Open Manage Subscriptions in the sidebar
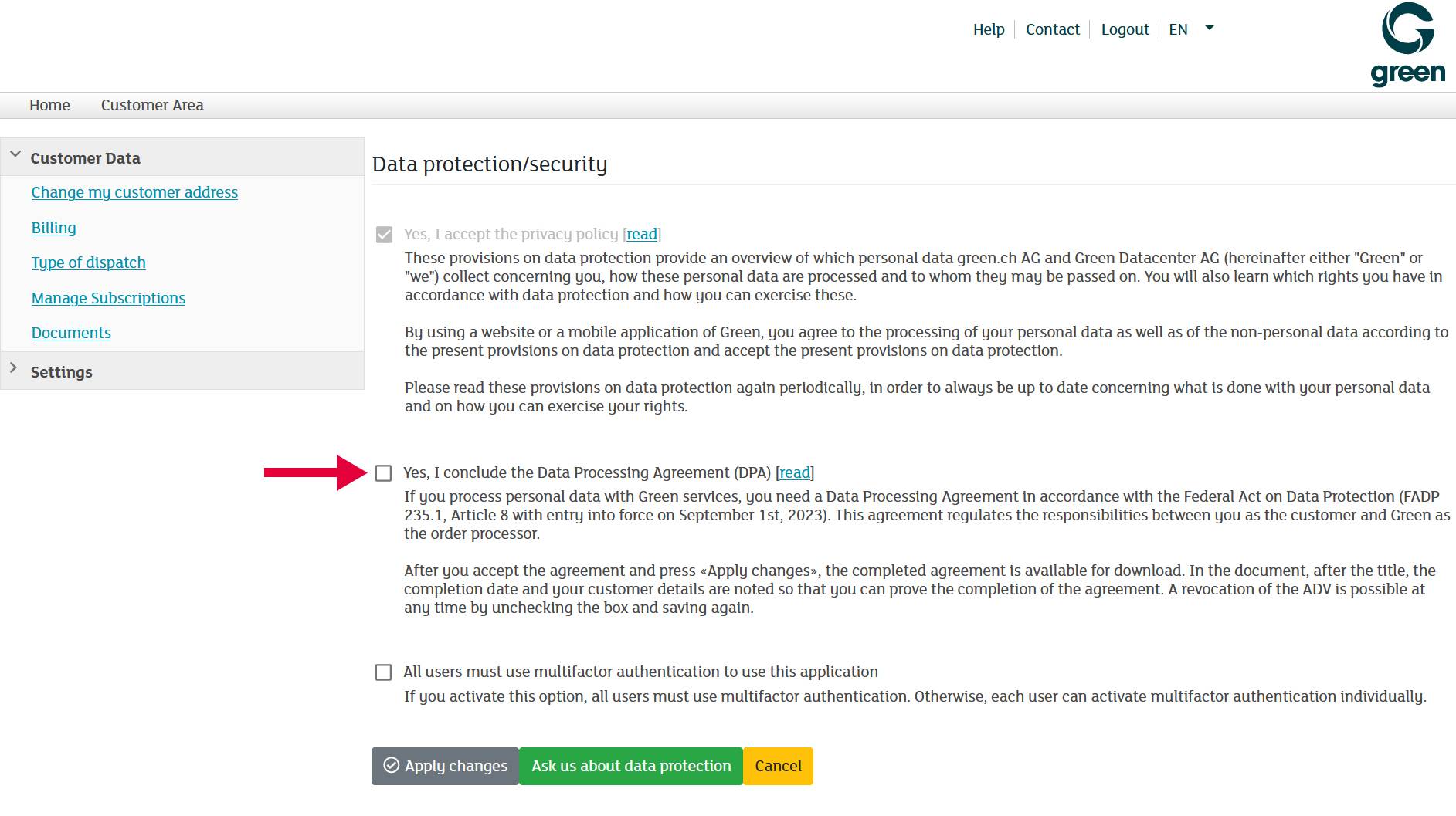This screenshot has height=816, width=1456. point(108,298)
